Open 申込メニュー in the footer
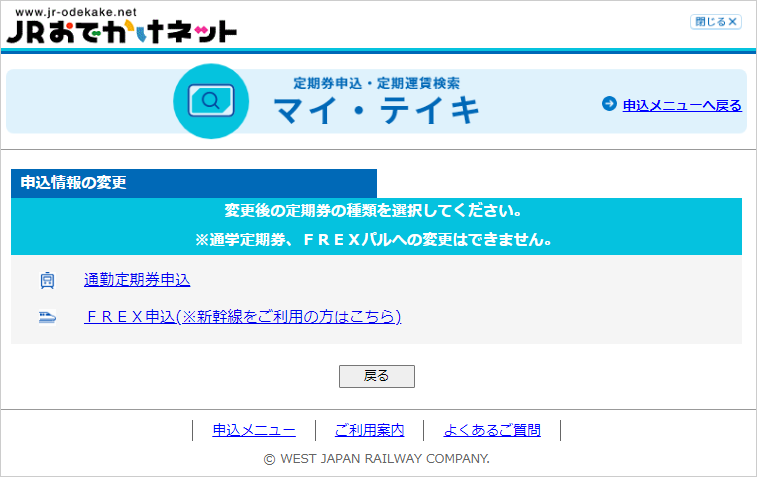The image size is (757, 477). [254, 431]
